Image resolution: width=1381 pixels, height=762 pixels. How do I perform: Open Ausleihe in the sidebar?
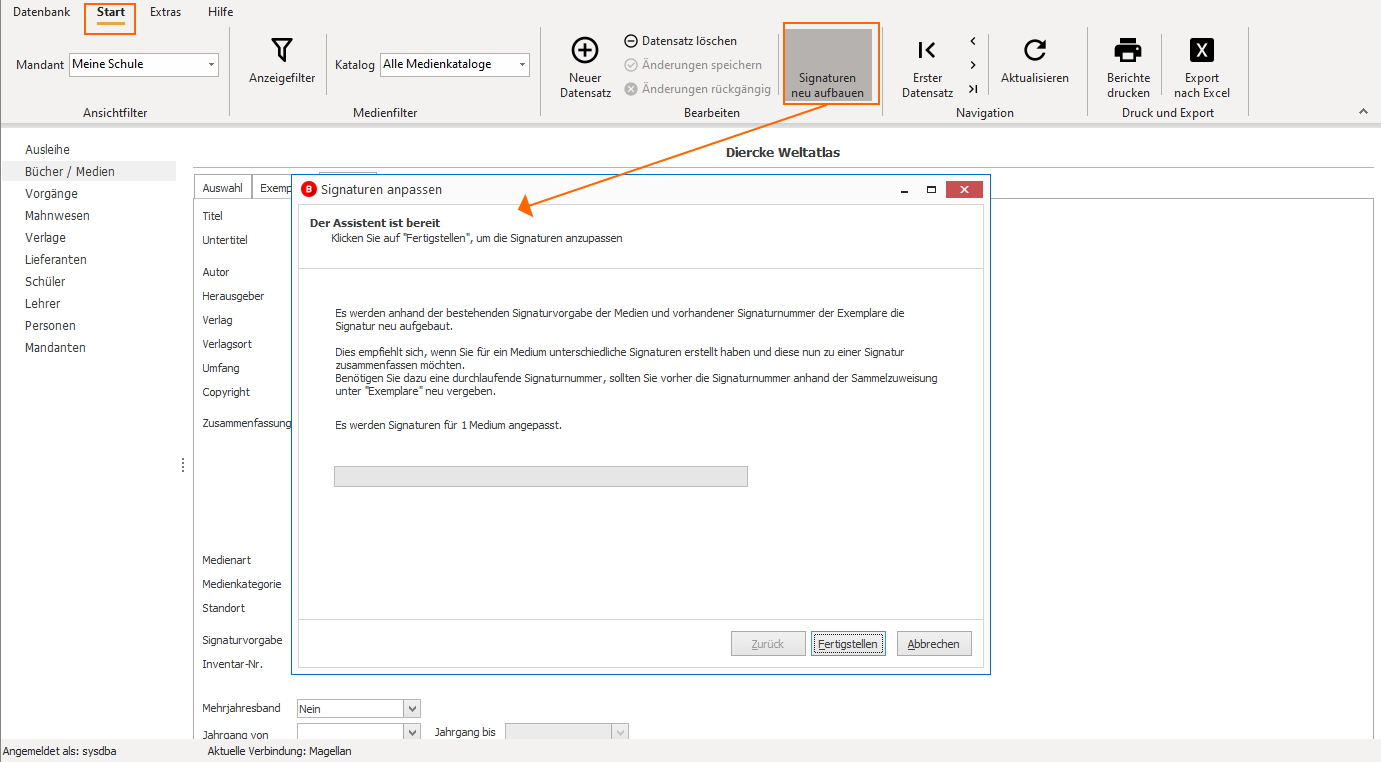(48, 150)
